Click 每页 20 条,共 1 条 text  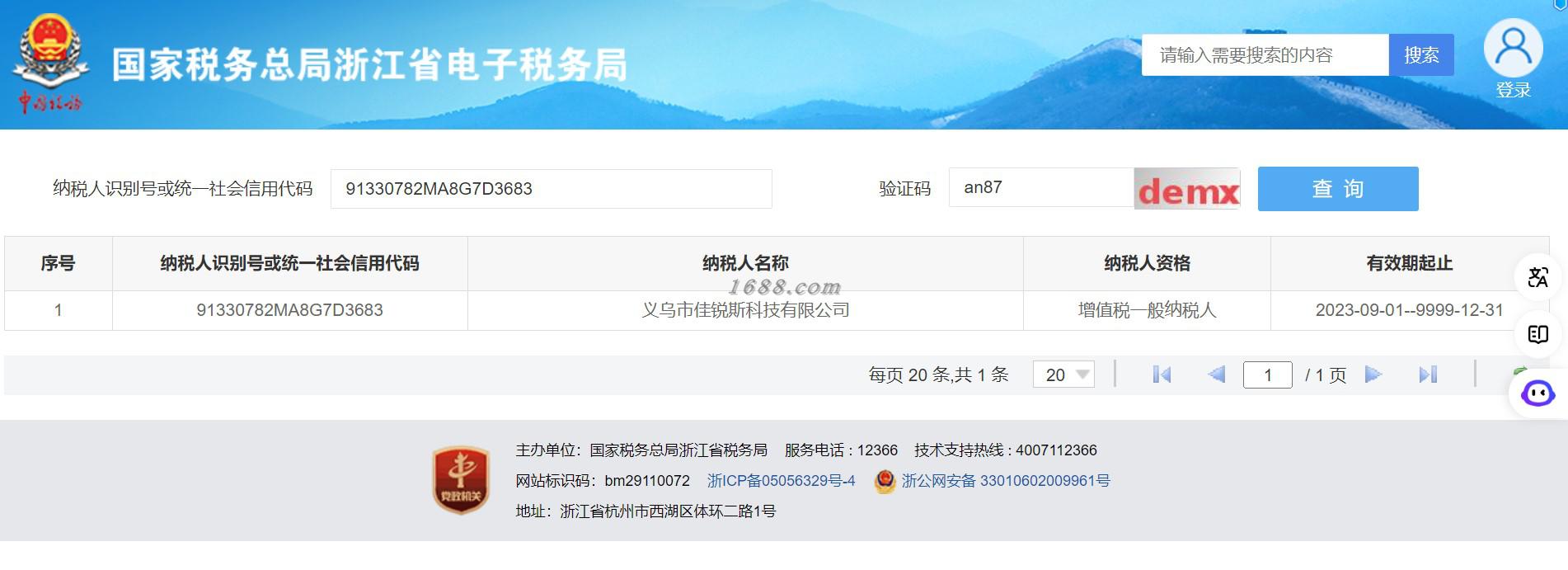coord(938,375)
